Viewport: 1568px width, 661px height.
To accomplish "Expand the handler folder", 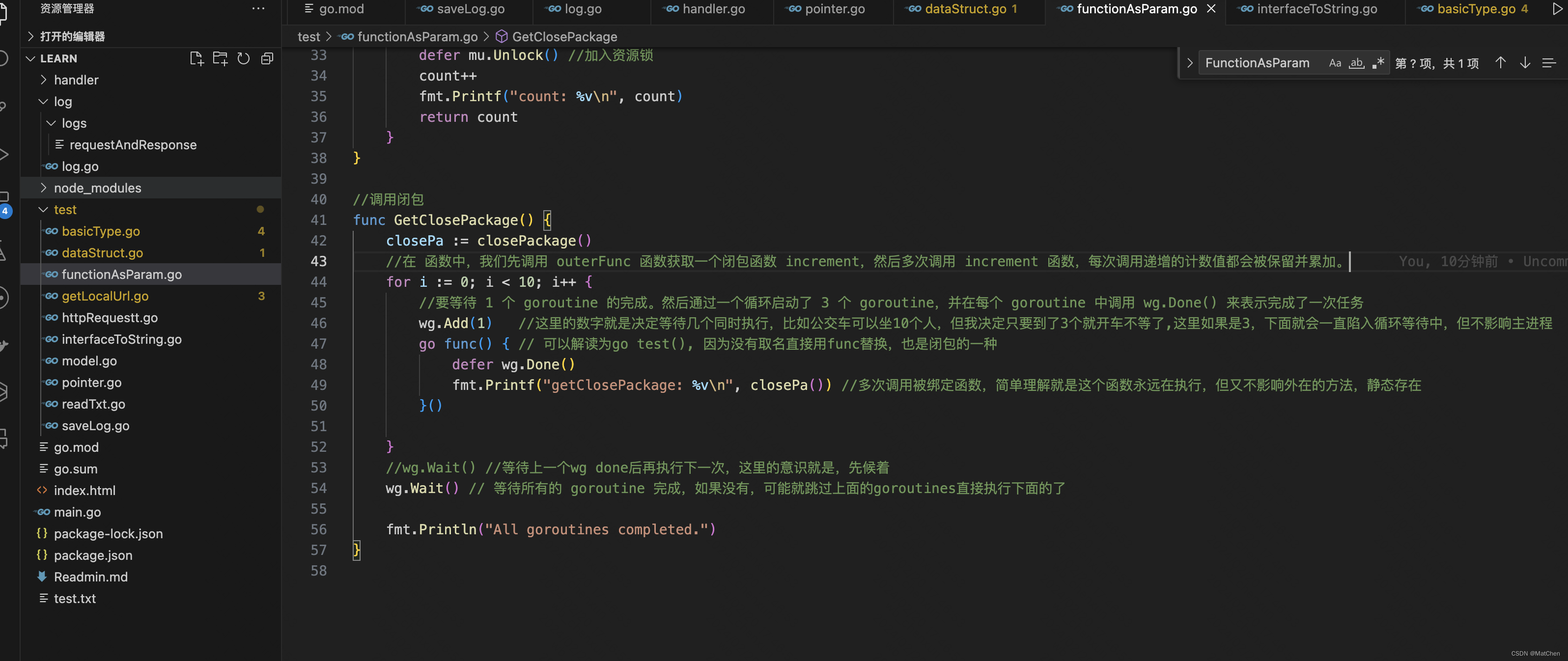I will coord(76,80).
